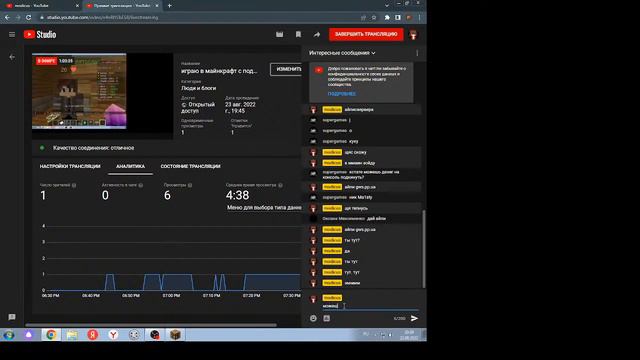Switch to first YouTube browser tab
640x360 pixels.
pyautogui.click(x=42, y=6)
